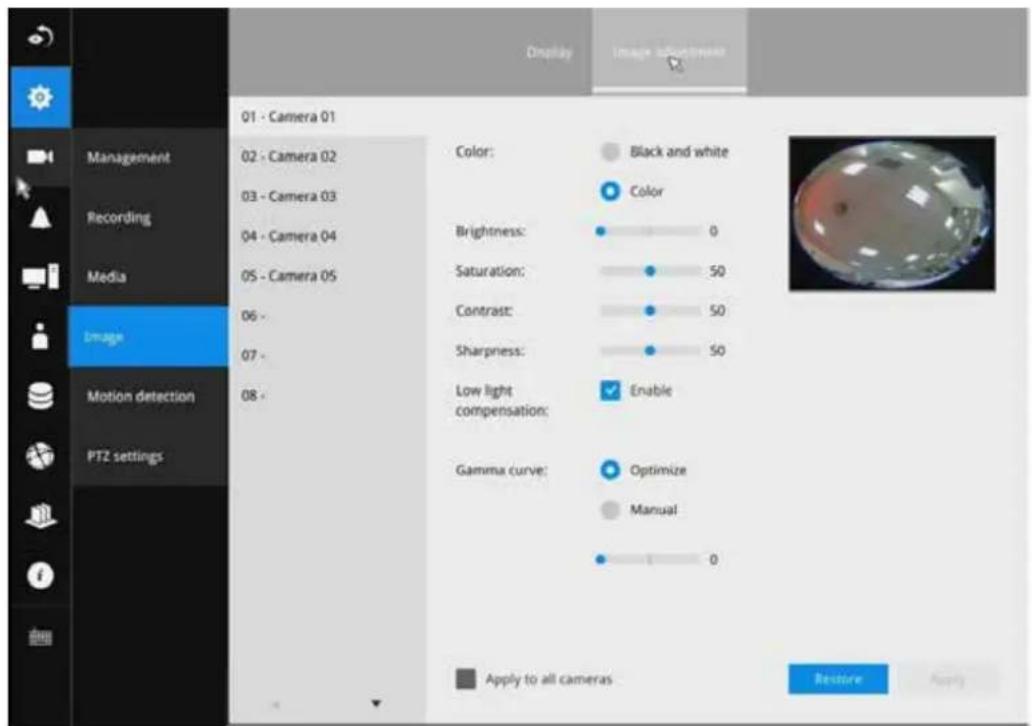Click the keyboard icon at sidebar bottom
1032x726 pixels.
(x=40, y=636)
